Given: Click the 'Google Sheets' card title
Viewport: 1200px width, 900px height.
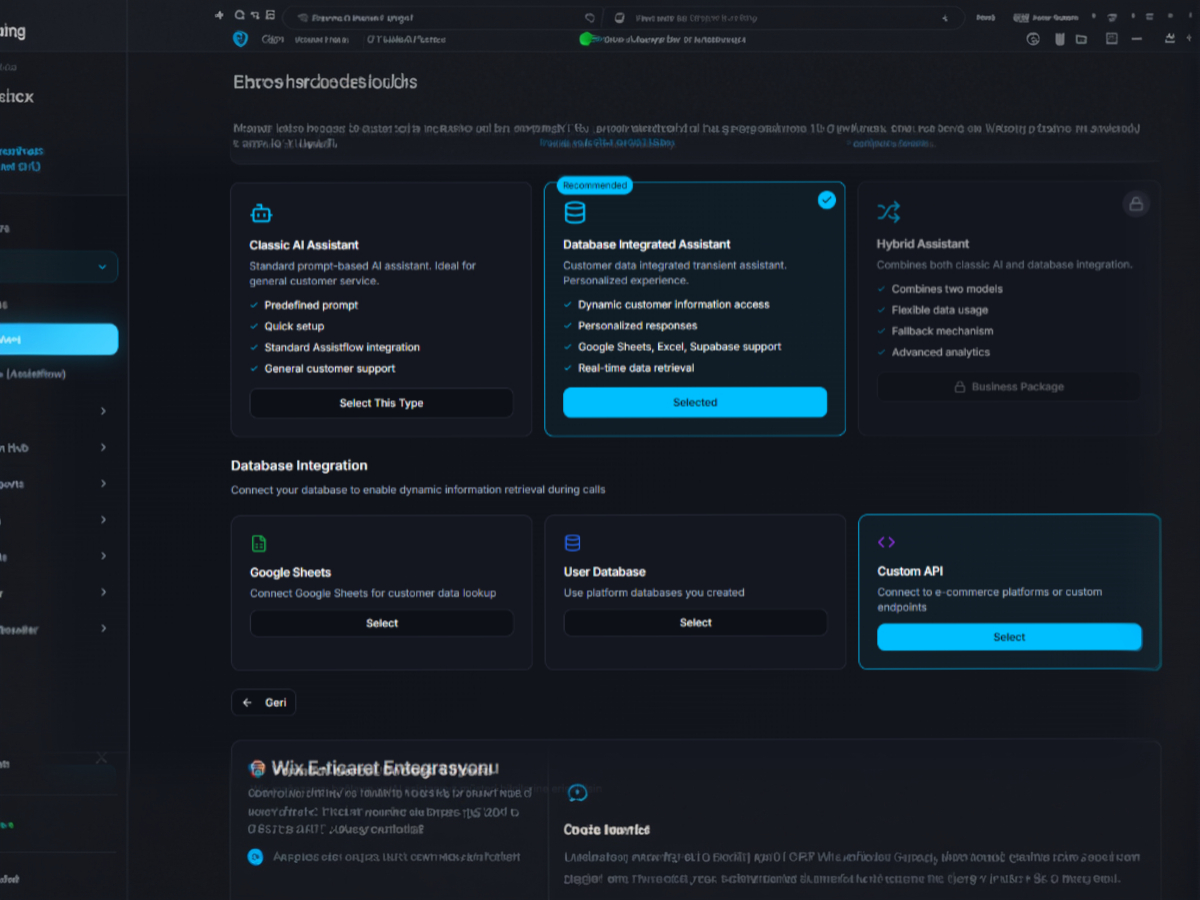Looking at the screenshot, I should pyautogui.click(x=290, y=573).
